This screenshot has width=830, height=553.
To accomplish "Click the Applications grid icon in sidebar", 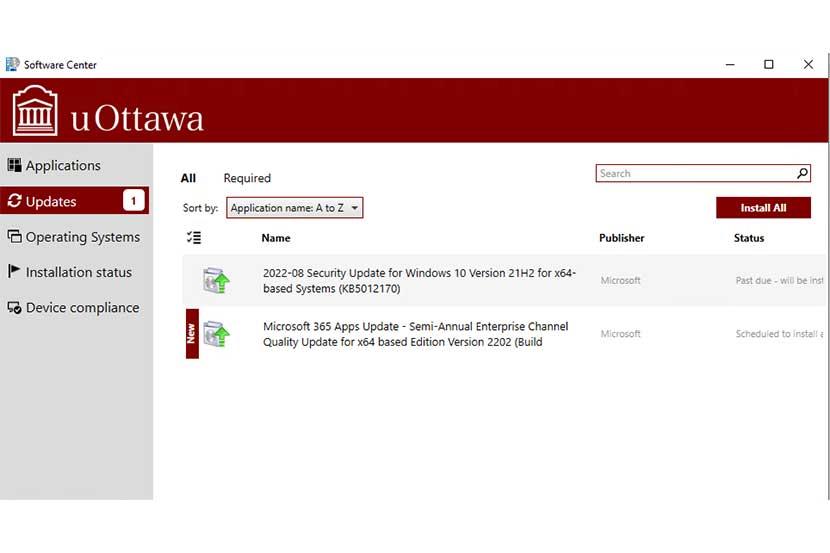I will coord(14,166).
